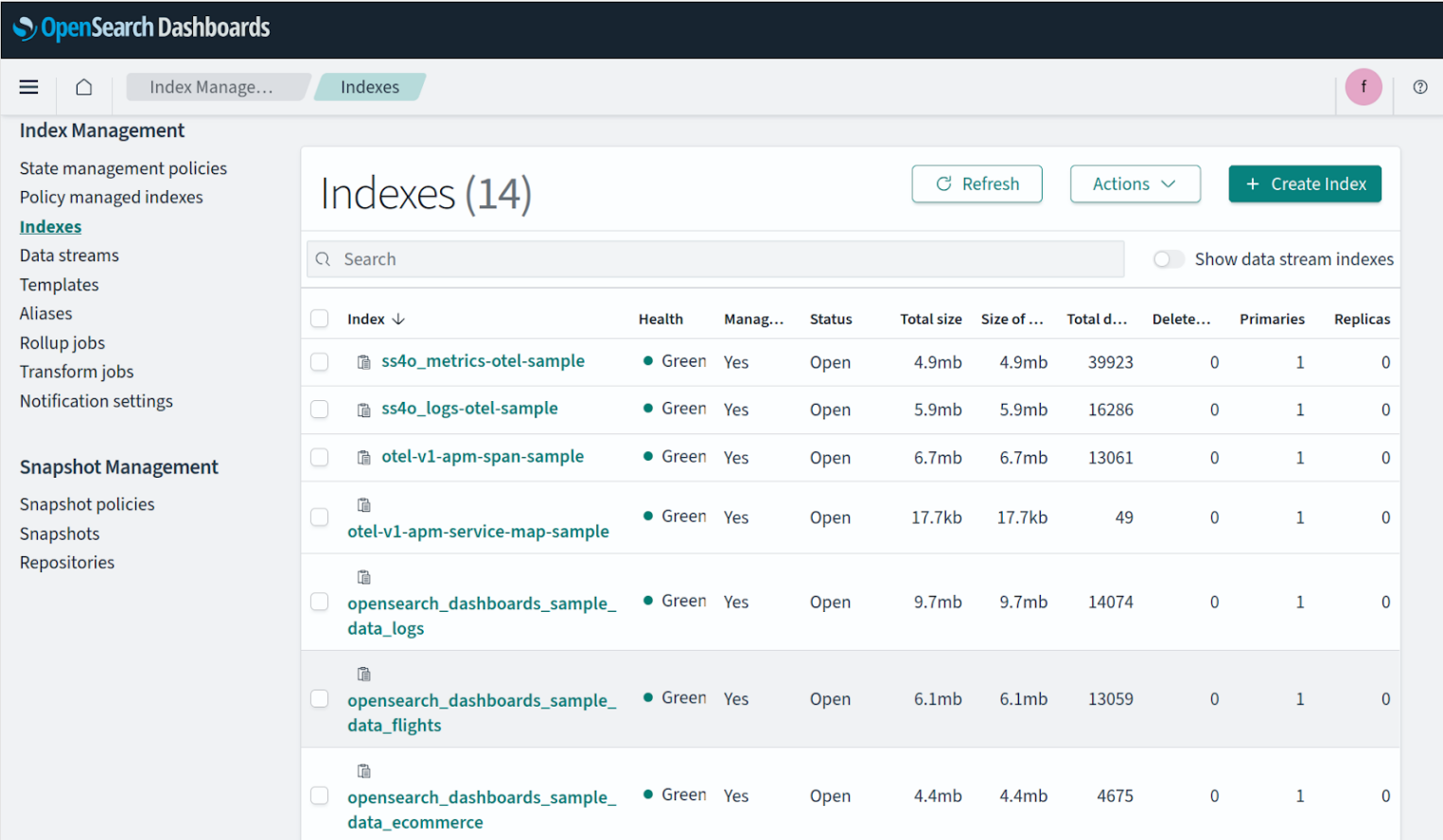1443x840 pixels.
Task: Navigate to Snapshot policies
Action: point(87,505)
